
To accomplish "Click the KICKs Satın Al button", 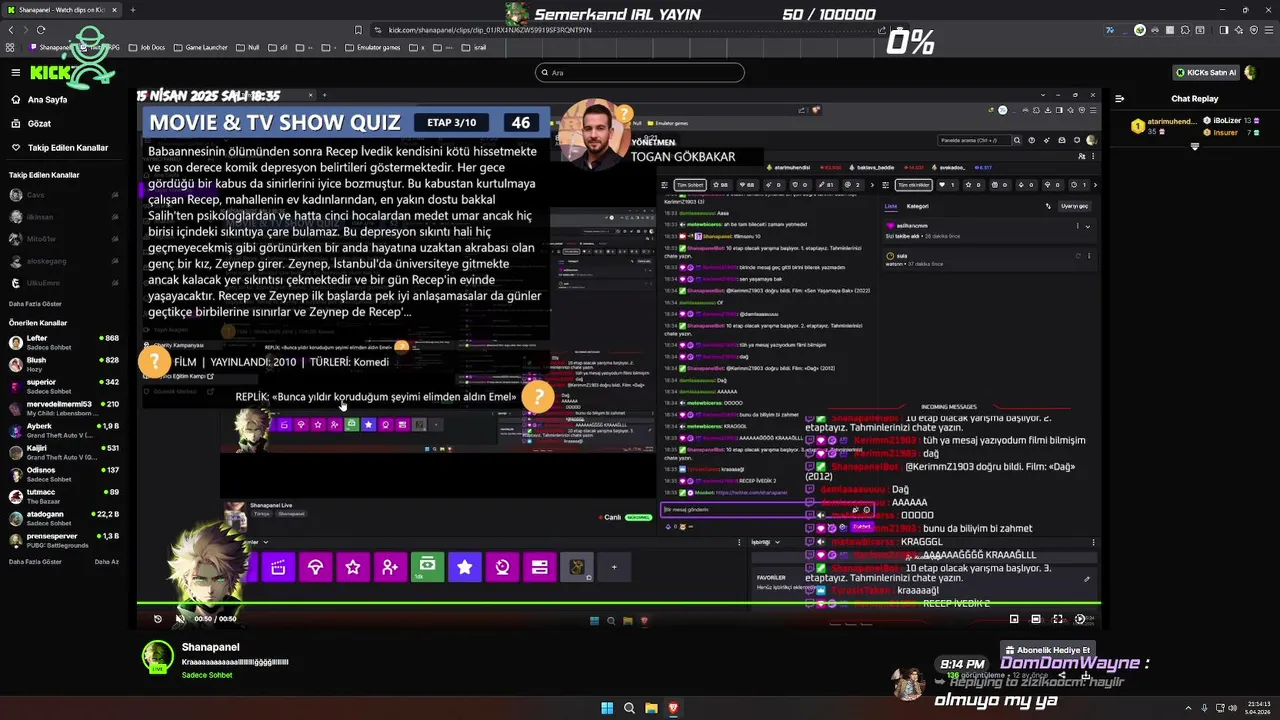I will [1206, 72].
